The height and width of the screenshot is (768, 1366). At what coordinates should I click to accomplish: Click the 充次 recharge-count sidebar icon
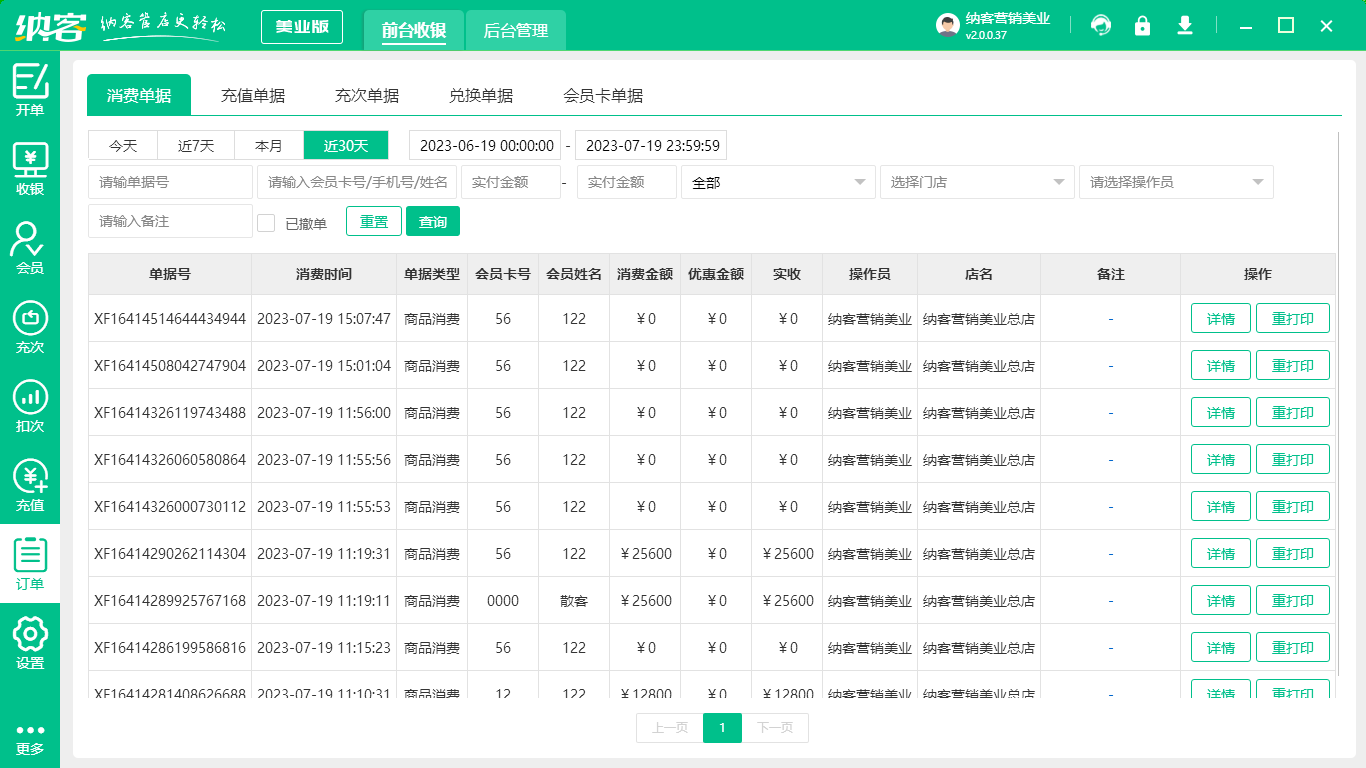point(30,322)
